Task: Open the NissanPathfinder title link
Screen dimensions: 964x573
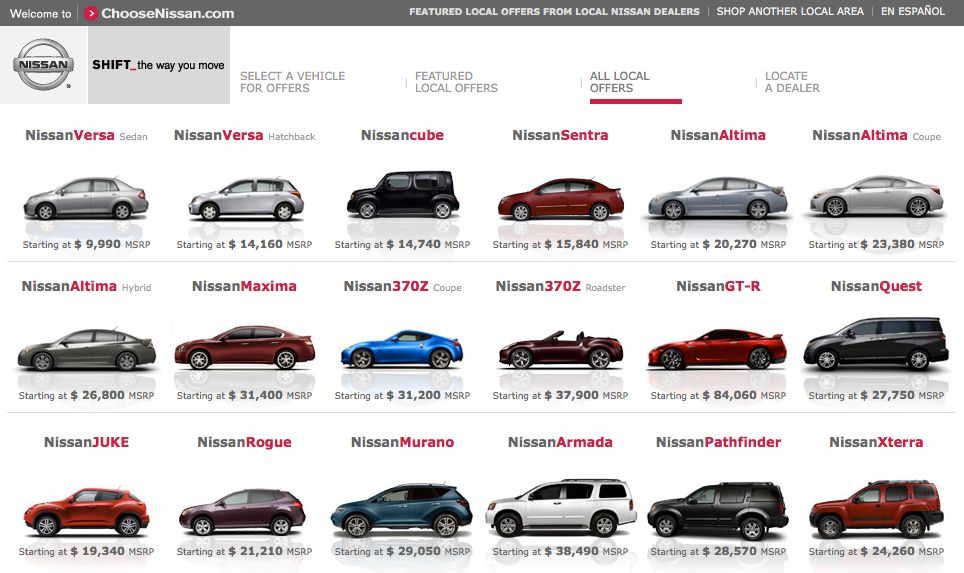Action: pyautogui.click(x=718, y=442)
